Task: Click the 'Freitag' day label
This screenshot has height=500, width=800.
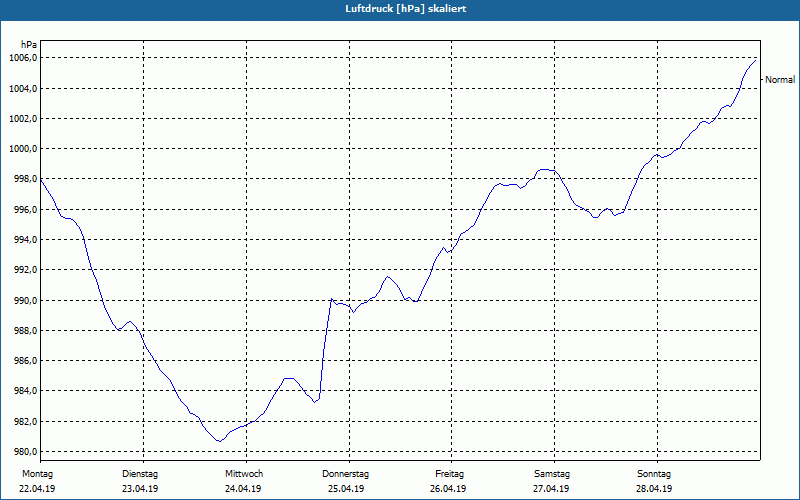Action: pyautogui.click(x=449, y=474)
